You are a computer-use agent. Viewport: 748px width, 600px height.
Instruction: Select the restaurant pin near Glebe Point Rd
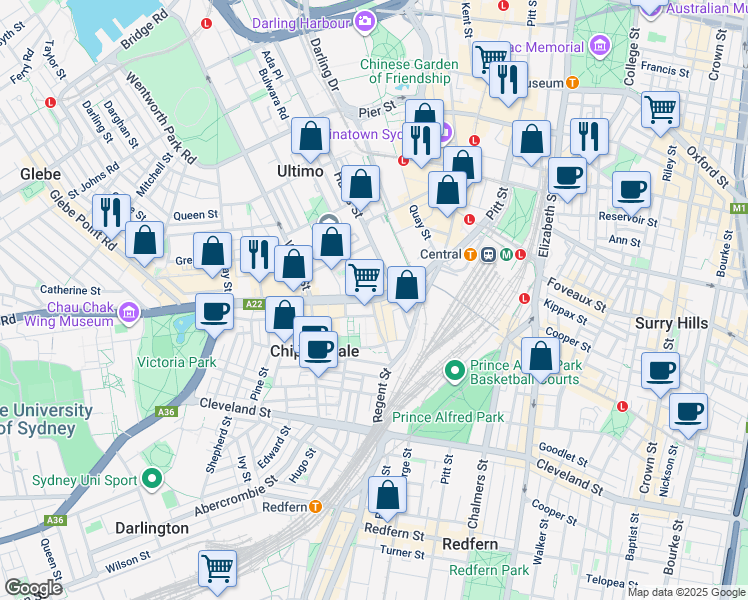[111, 214]
